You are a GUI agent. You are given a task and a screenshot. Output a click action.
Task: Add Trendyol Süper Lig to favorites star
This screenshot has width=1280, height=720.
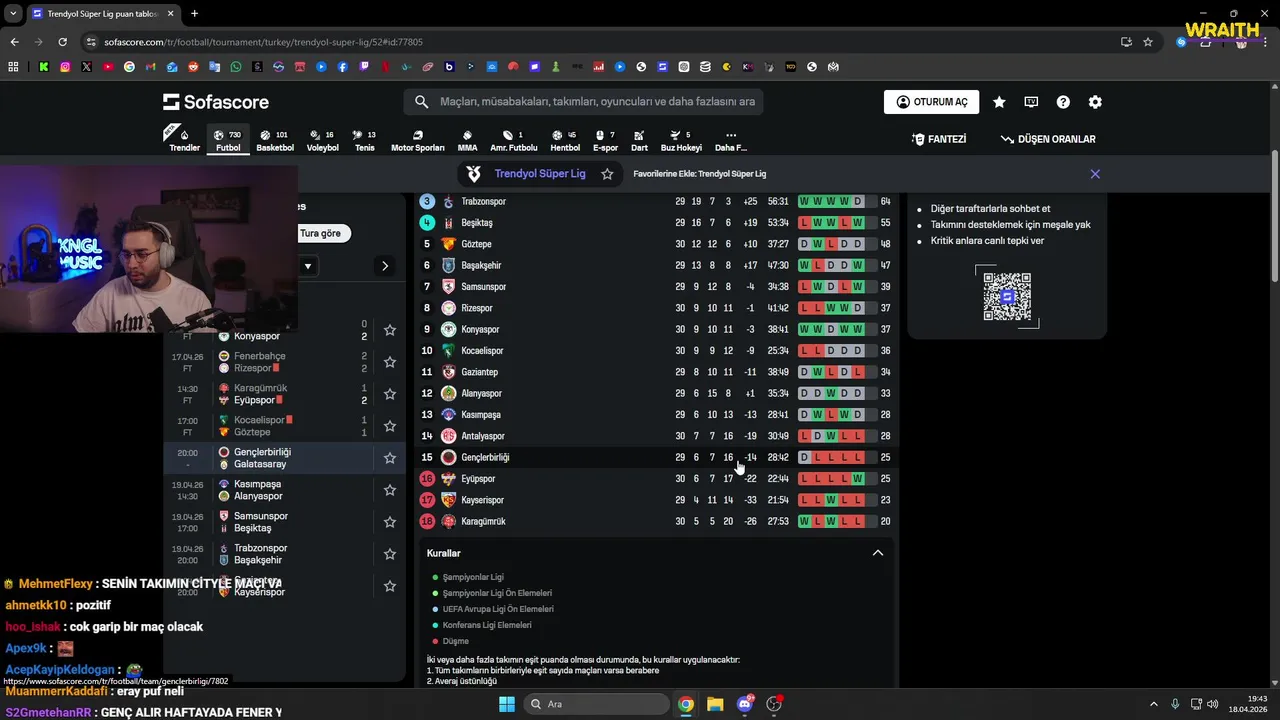click(607, 174)
